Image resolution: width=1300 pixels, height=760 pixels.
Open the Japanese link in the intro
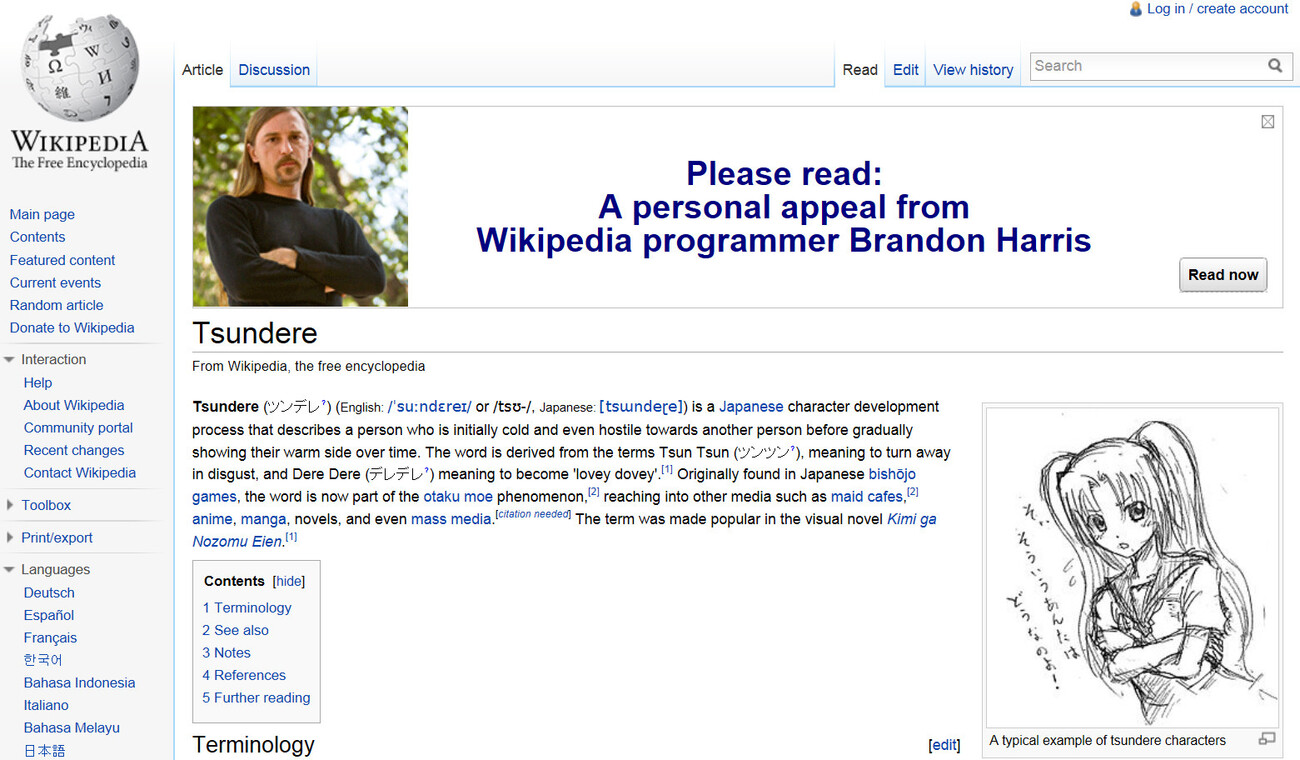pos(751,407)
